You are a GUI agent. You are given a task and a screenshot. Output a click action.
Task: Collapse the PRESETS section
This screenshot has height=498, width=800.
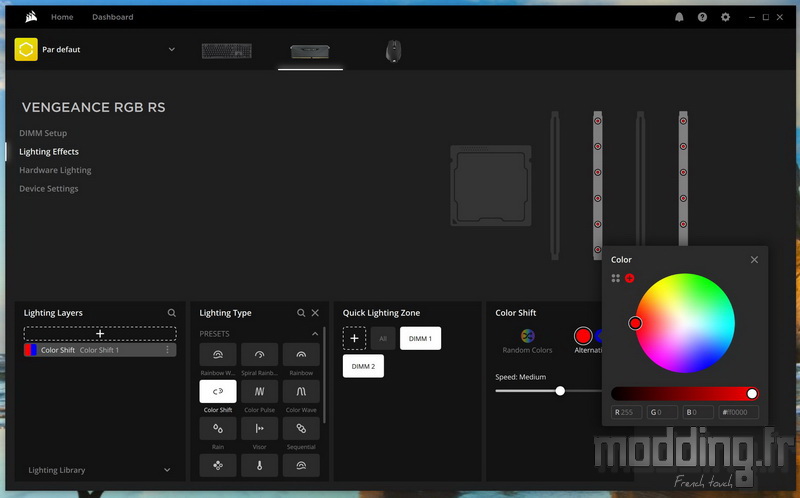(315, 334)
